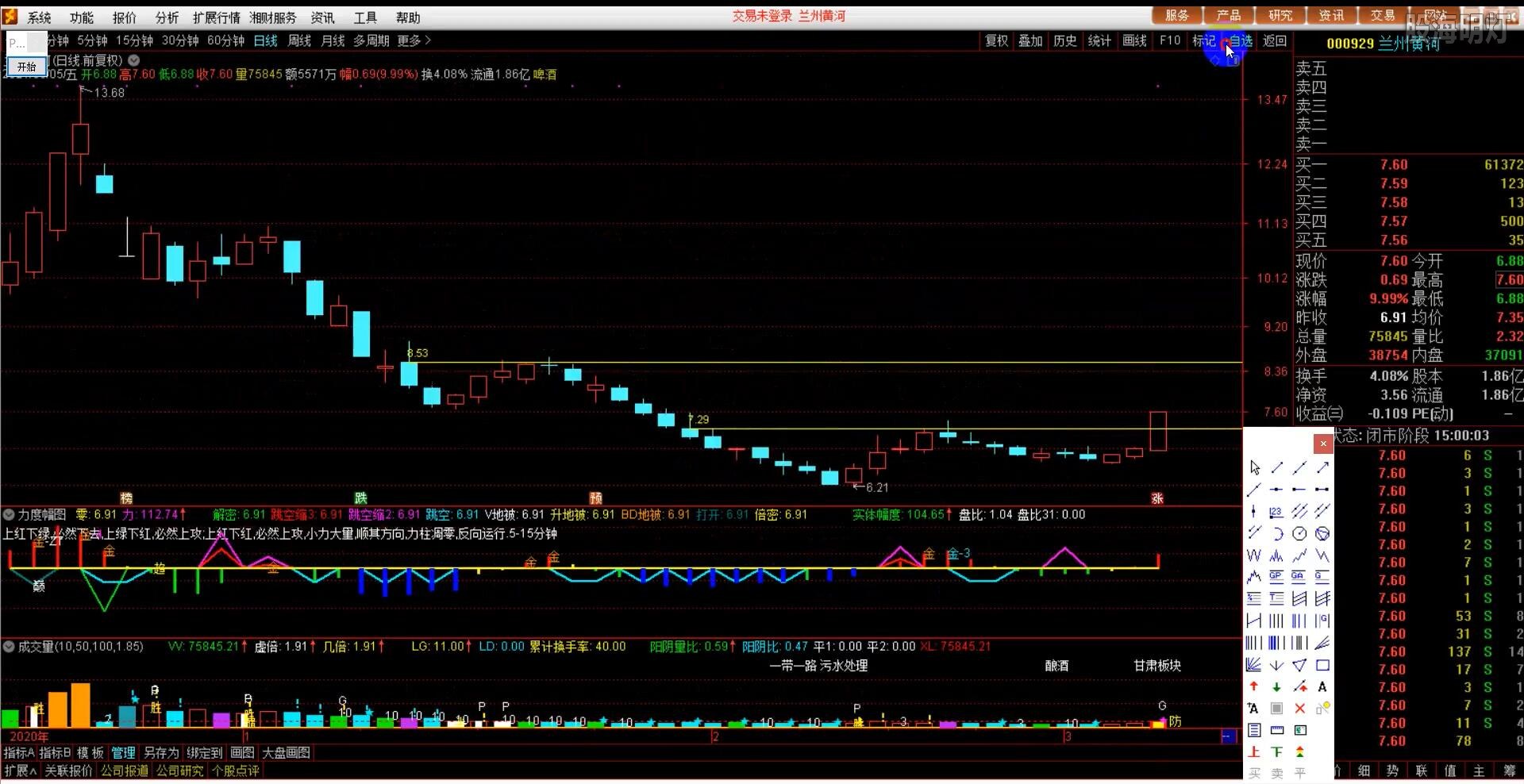The height and width of the screenshot is (784, 1524).
Task: Switch to the 月线 period
Action: [x=333, y=40]
